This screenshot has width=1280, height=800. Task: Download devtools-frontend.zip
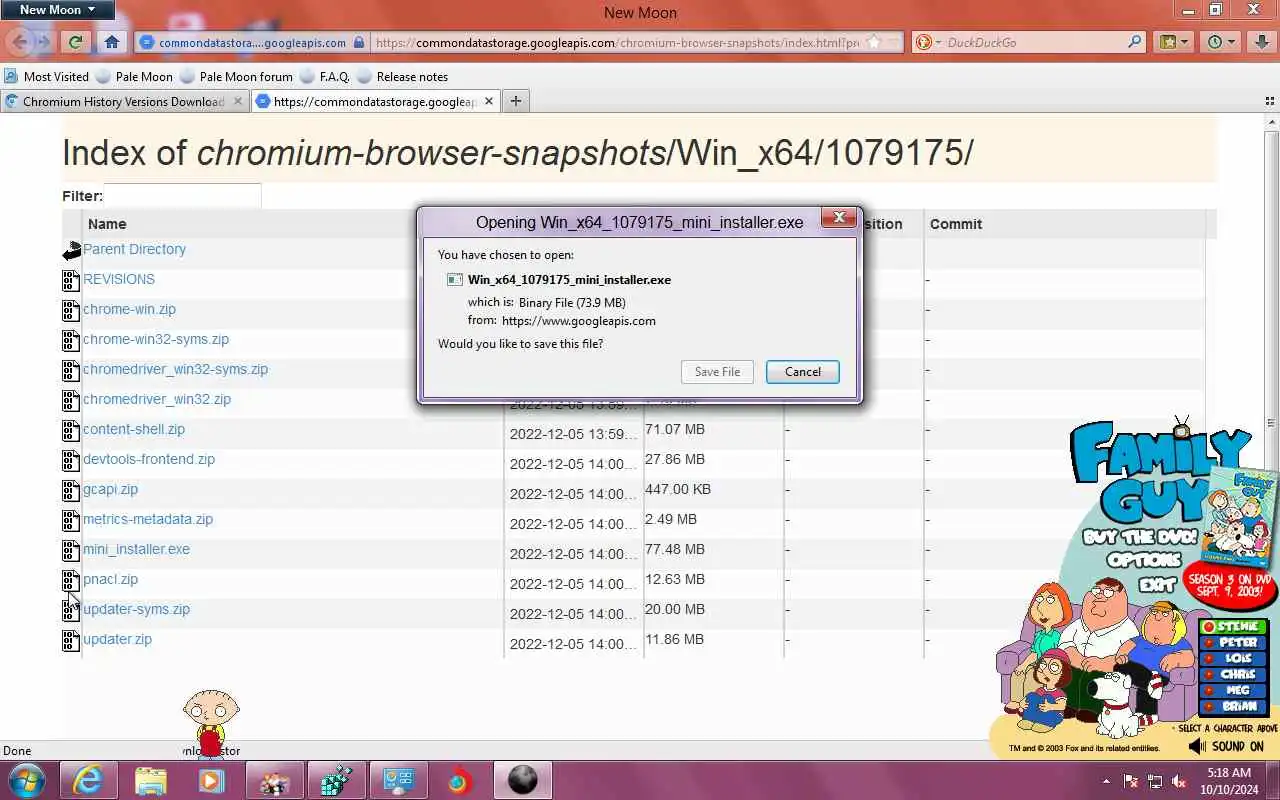click(x=149, y=459)
